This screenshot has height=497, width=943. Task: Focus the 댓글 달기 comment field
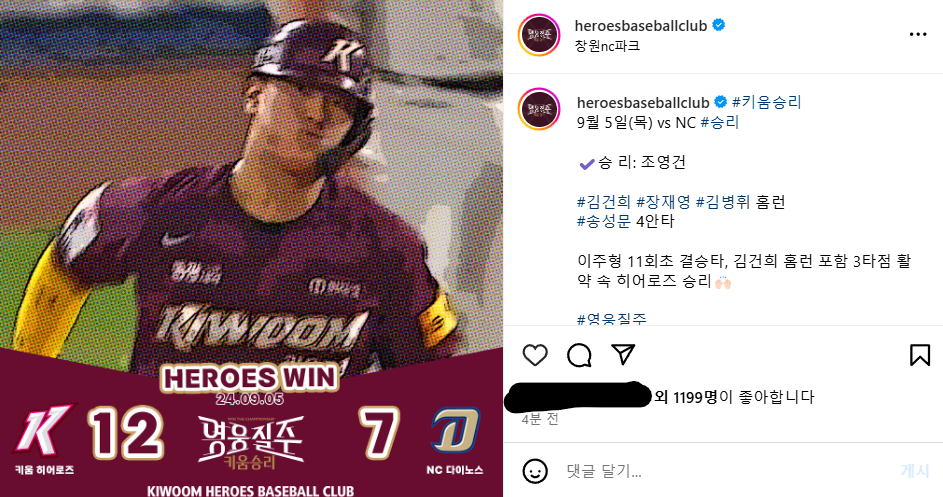(x=728, y=471)
